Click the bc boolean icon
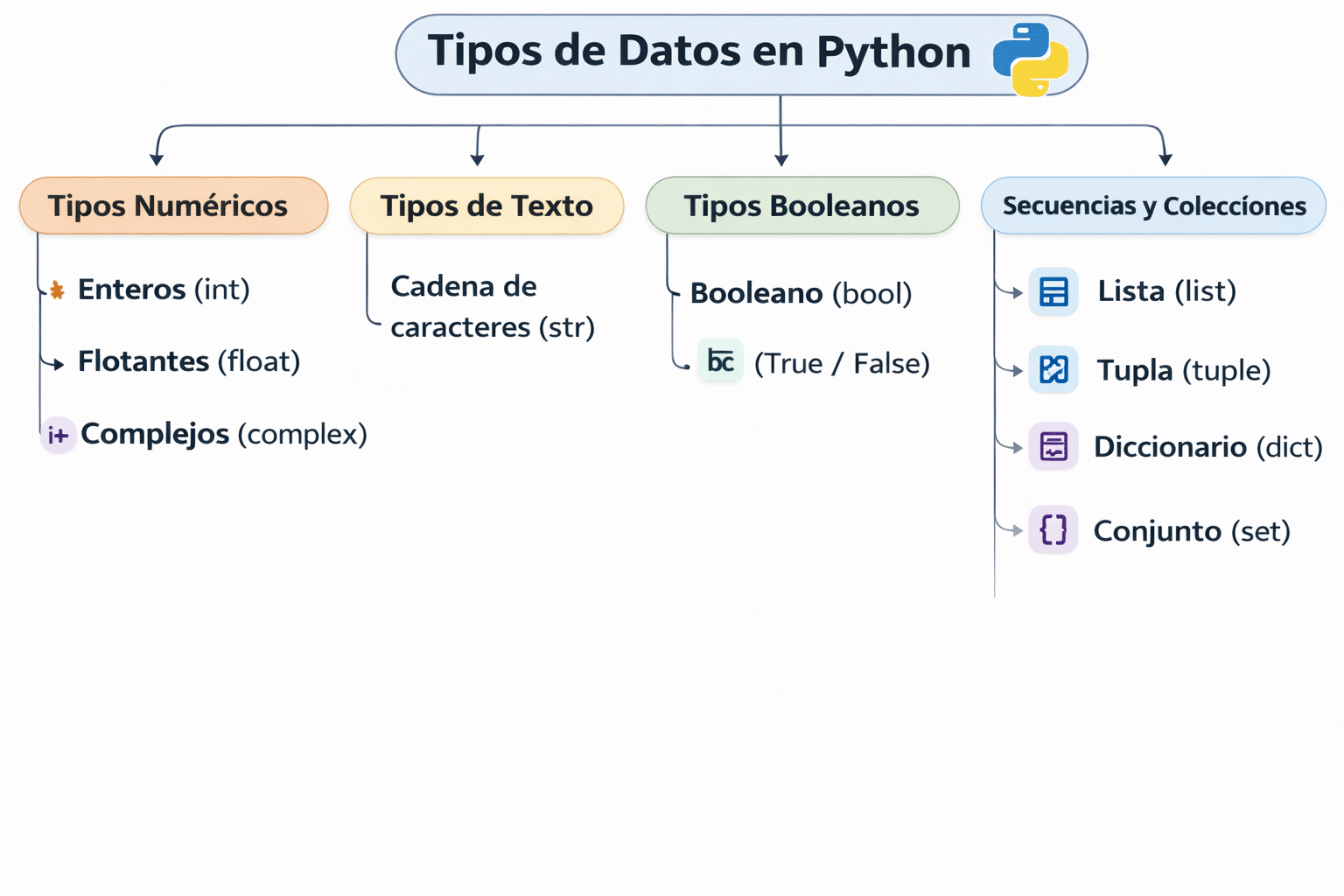Screen dimensions: 1344x896 [x=720, y=360]
